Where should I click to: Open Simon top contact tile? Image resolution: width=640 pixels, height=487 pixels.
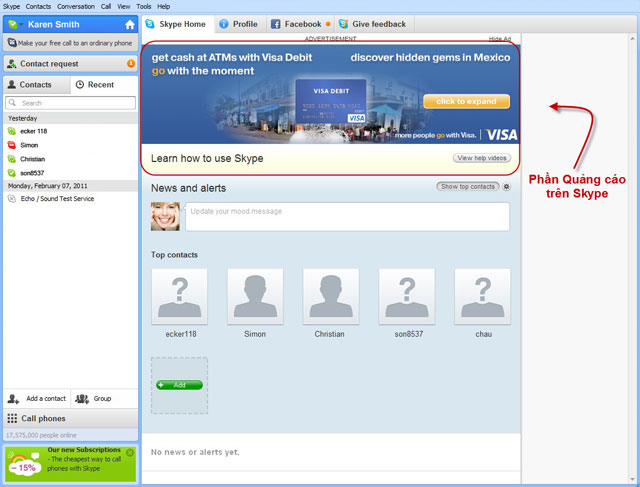[255, 297]
